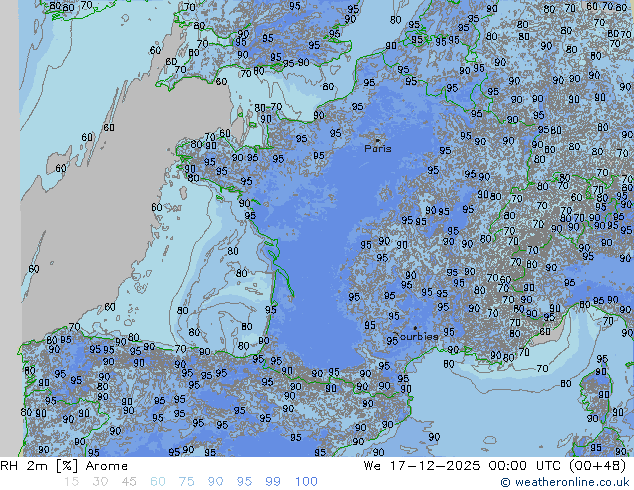The height and width of the screenshot is (490, 634).
Task: Click the Tourbies location dot
Action: 415,328
